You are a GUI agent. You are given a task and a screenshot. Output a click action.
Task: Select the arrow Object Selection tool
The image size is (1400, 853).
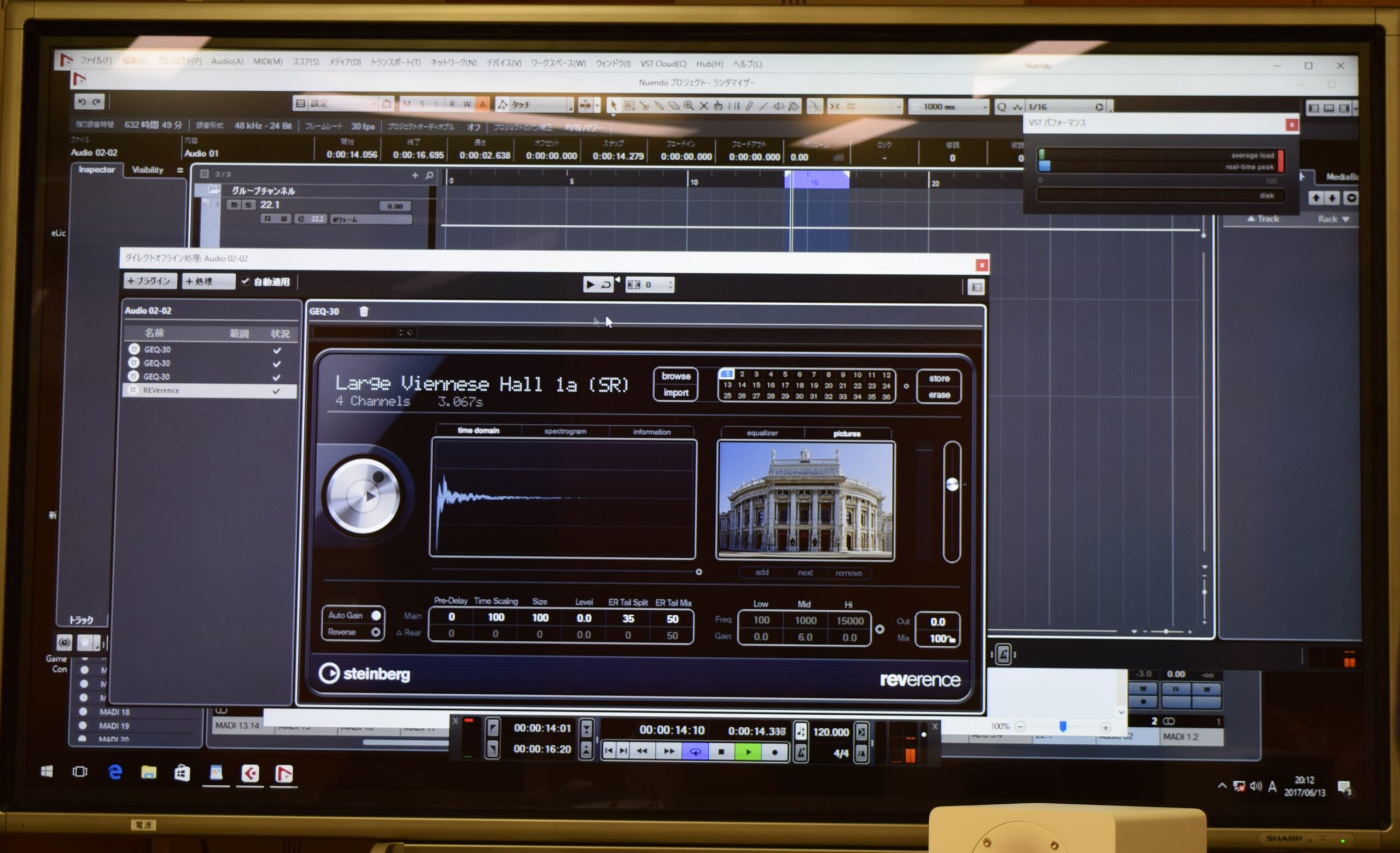613,106
